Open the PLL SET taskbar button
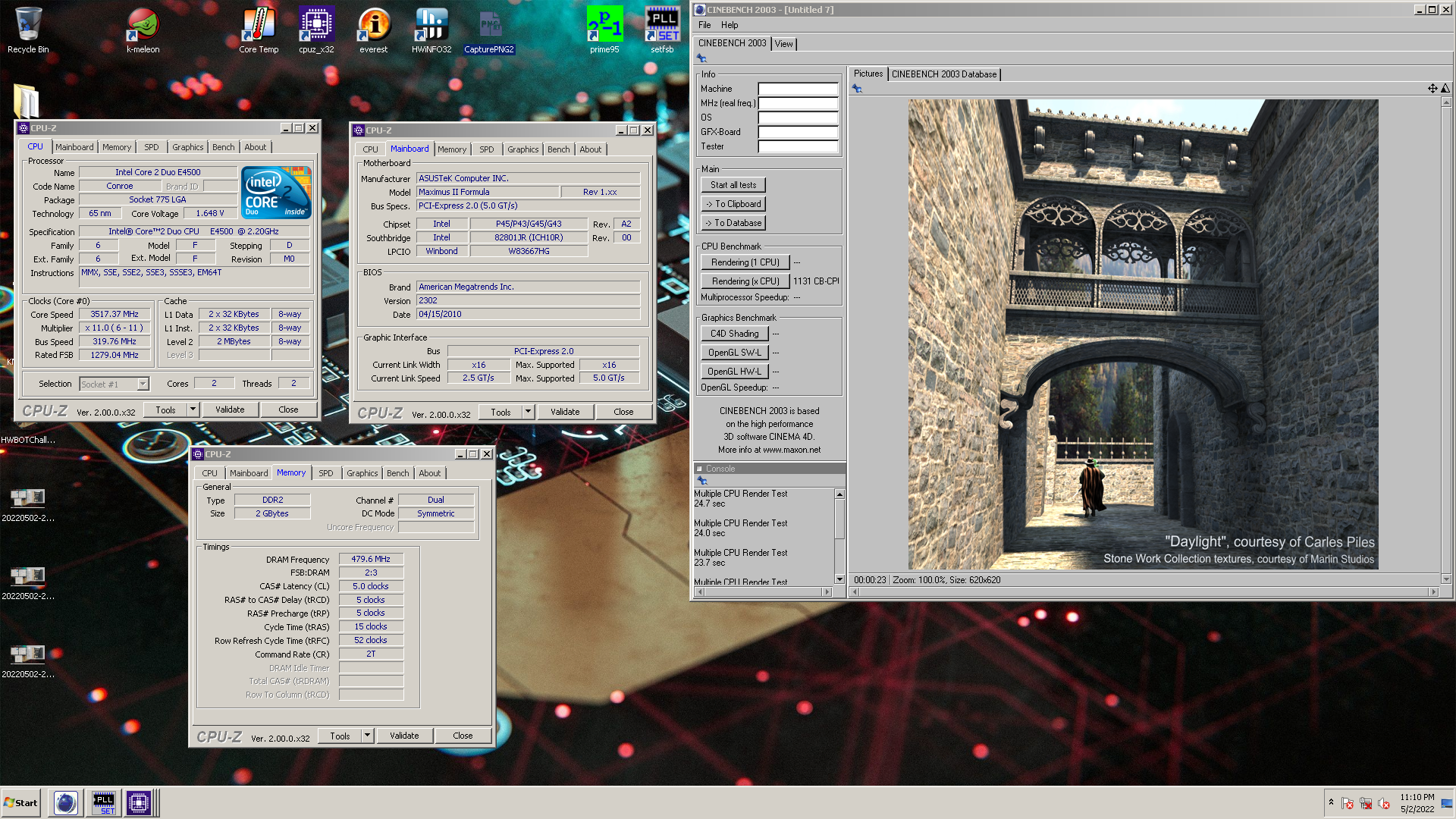The image size is (1456, 819). tap(104, 802)
